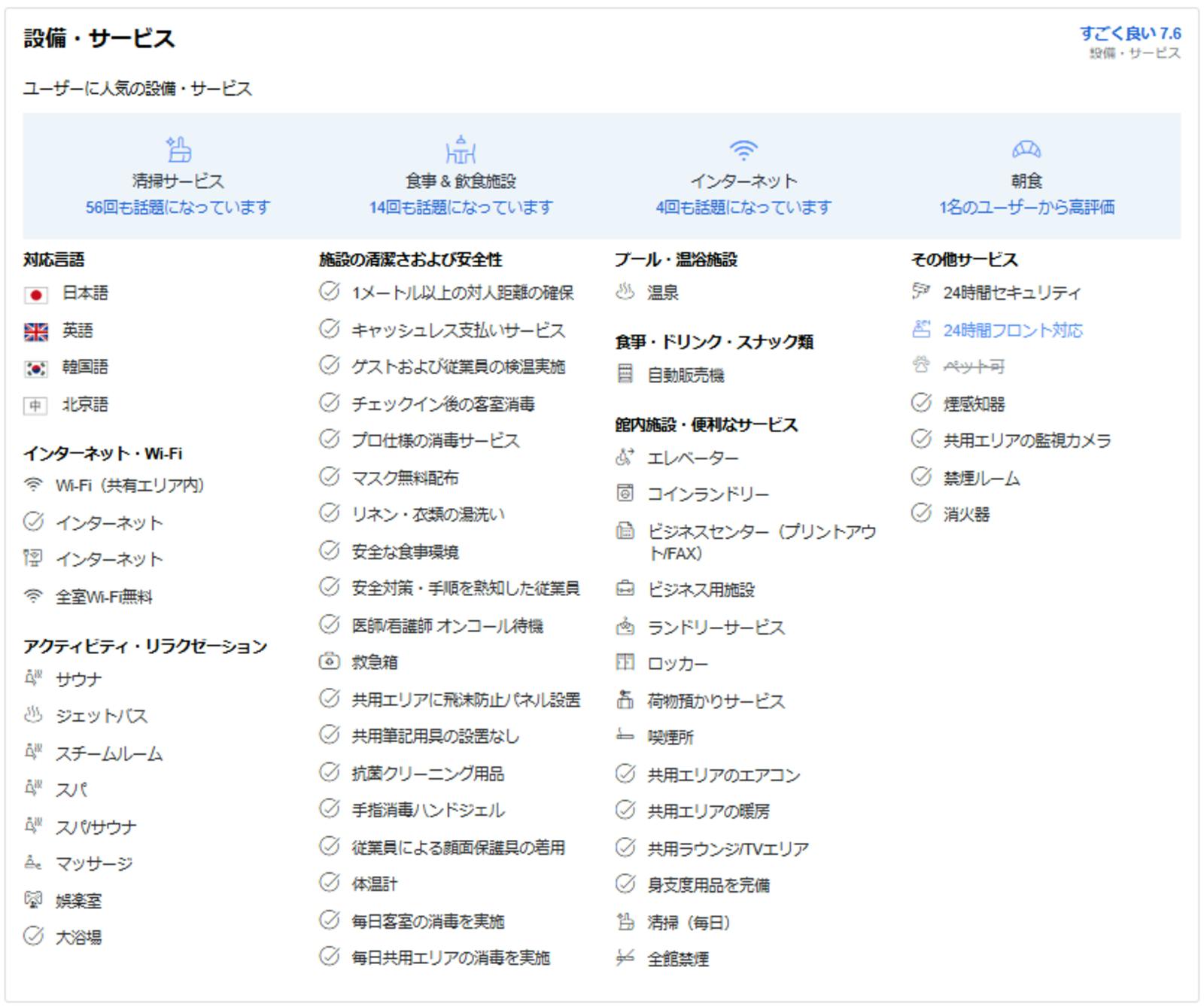Click the 抗菌クリーニング用品 text
This screenshot has width=1204, height=1007.
428,774
